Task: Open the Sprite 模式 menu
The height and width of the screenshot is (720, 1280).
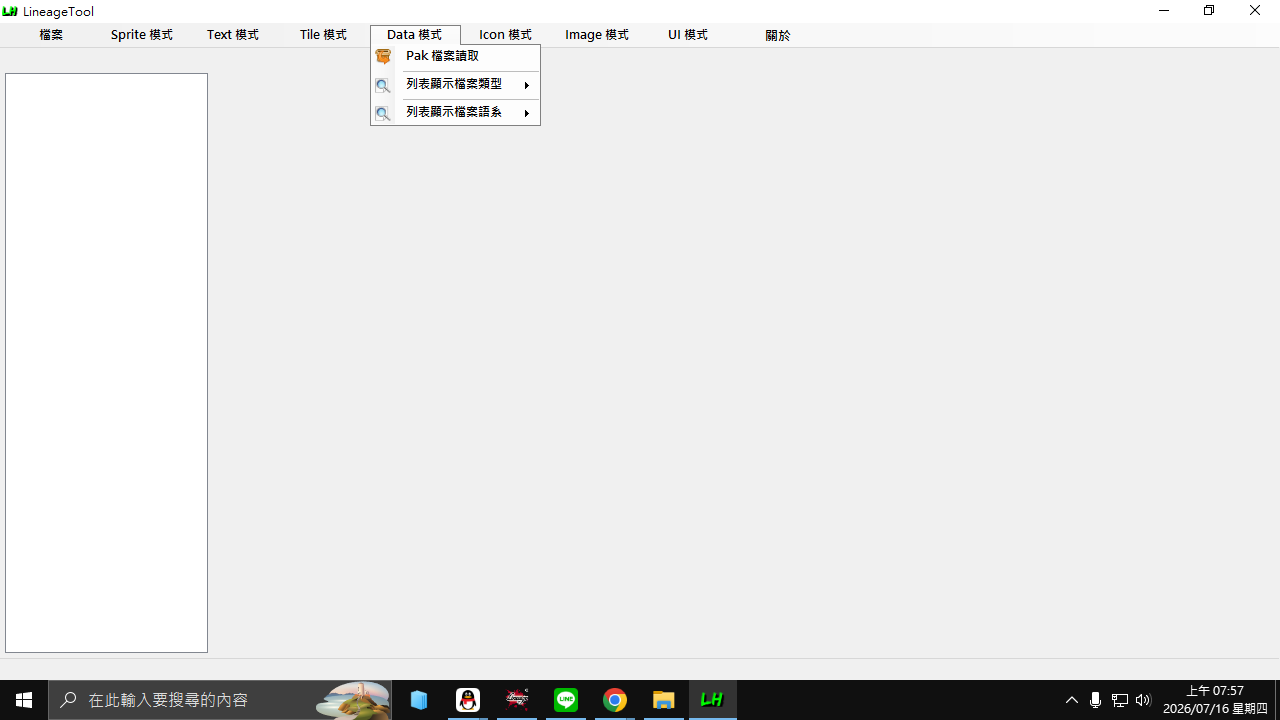Action: point(142,35)
